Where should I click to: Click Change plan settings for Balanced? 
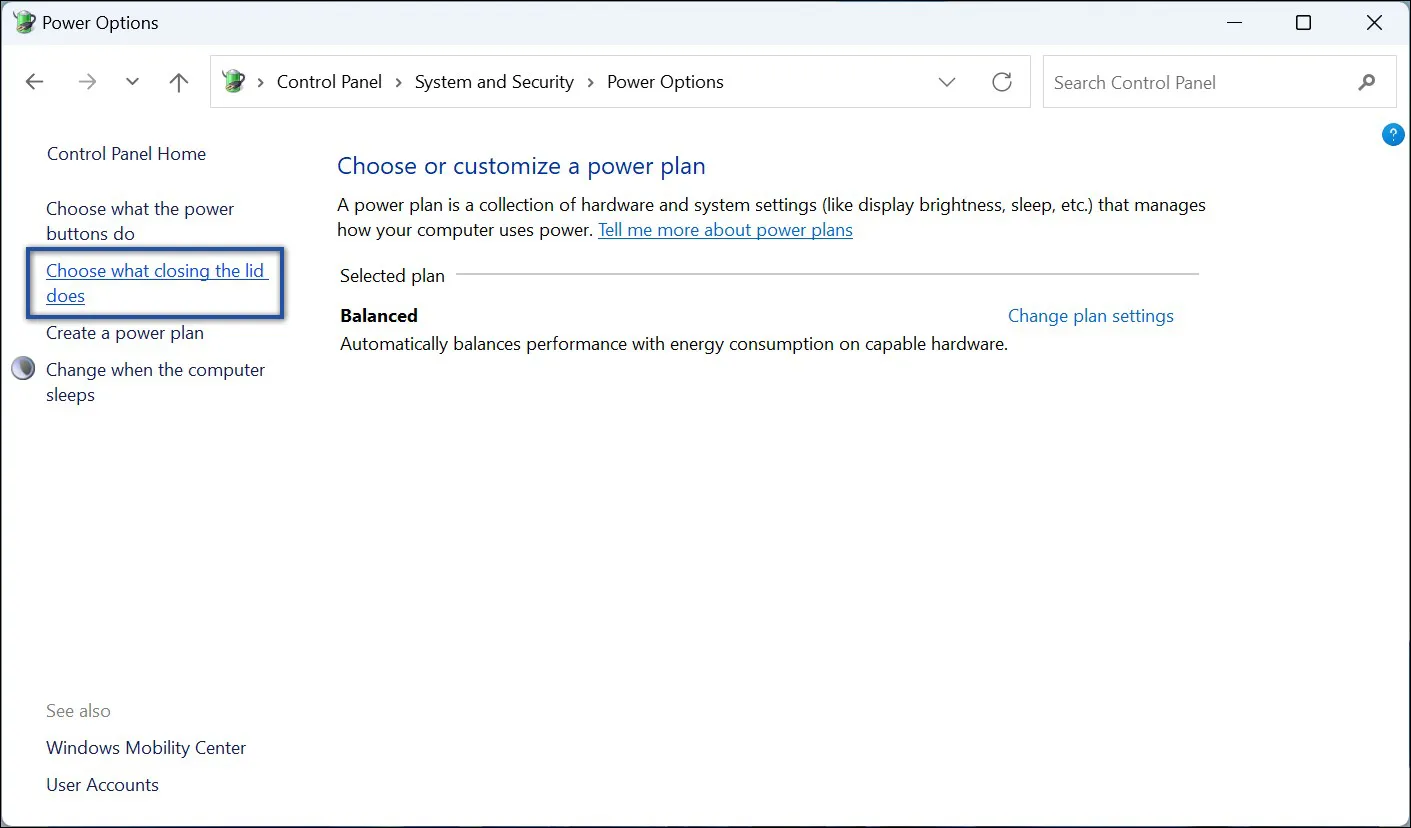click(1090, 316)
